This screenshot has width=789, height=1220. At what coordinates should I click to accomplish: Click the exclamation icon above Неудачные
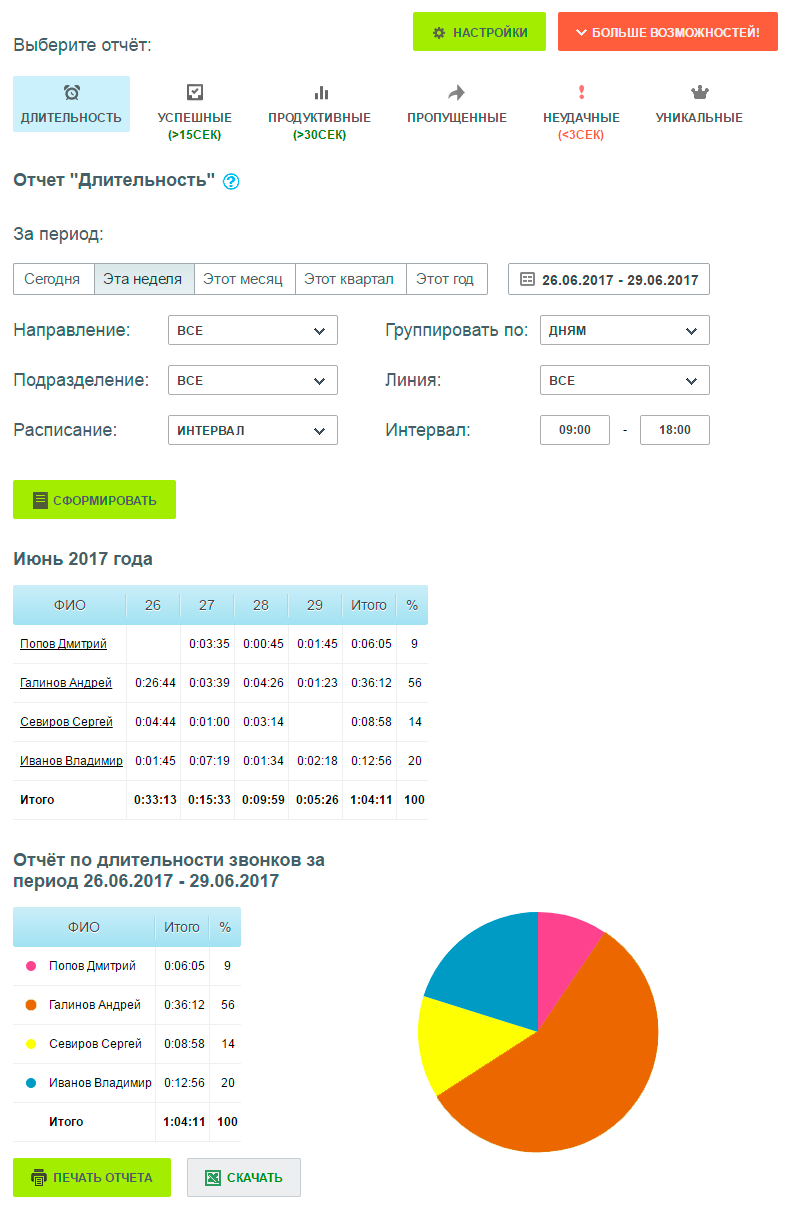click(x=581, y=93)
